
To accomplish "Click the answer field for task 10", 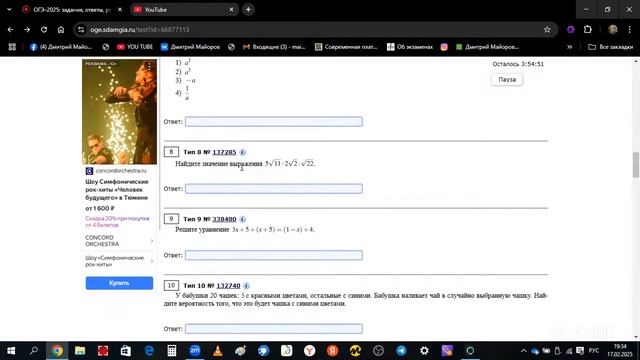I will pyautogui.click(x=273, y=329).
